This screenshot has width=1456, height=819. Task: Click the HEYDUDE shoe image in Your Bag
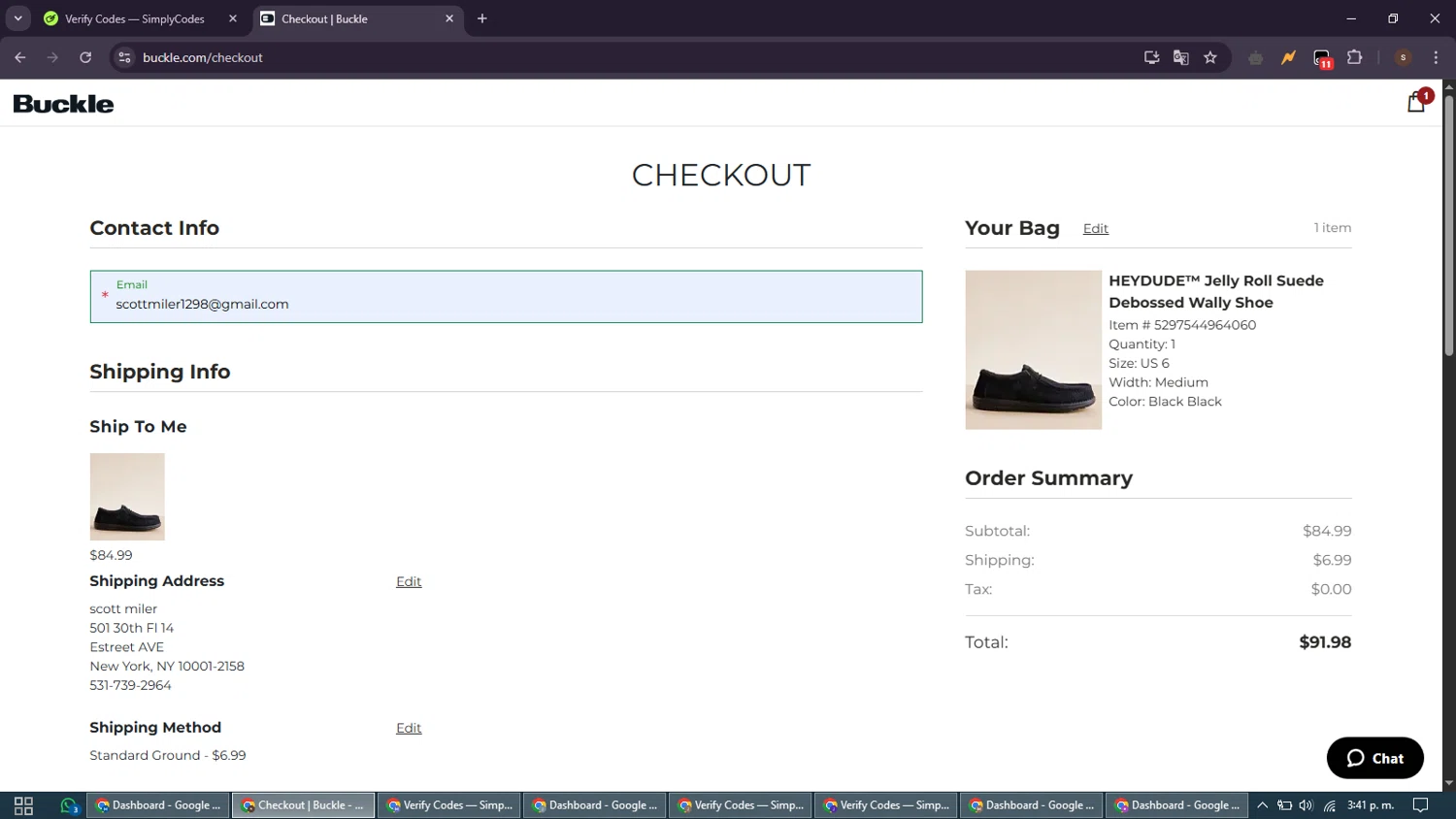pyautogui.click(x=1033, y=349)
